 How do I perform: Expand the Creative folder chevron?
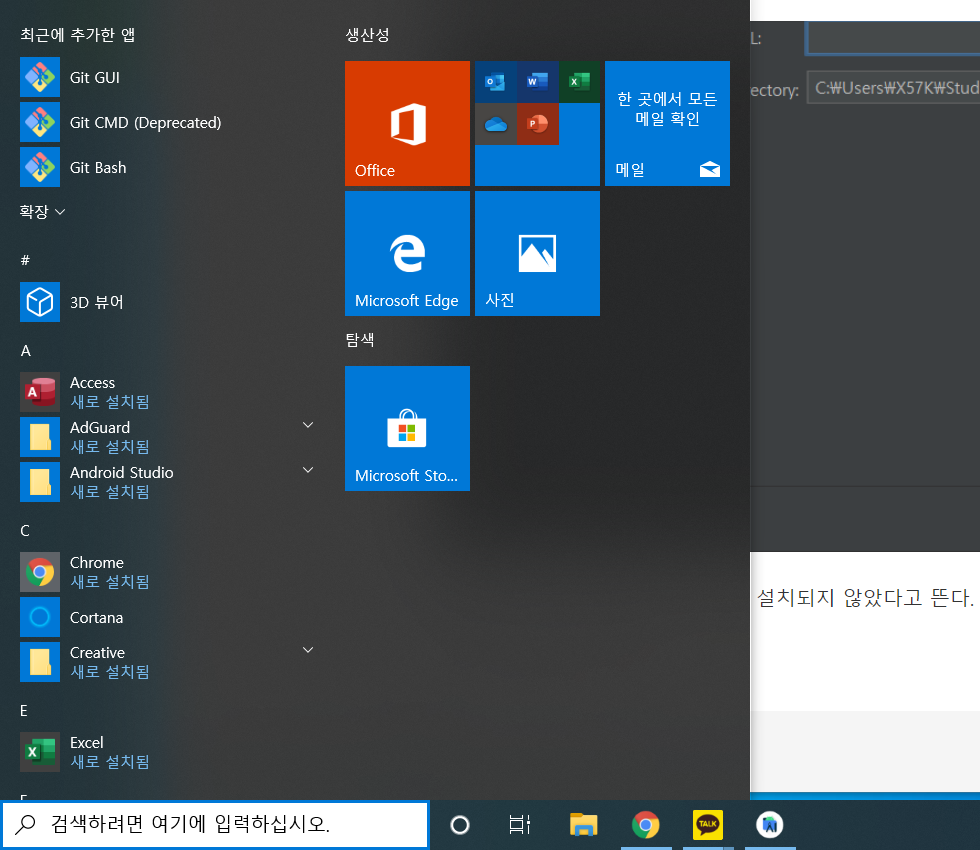[308, 650]
